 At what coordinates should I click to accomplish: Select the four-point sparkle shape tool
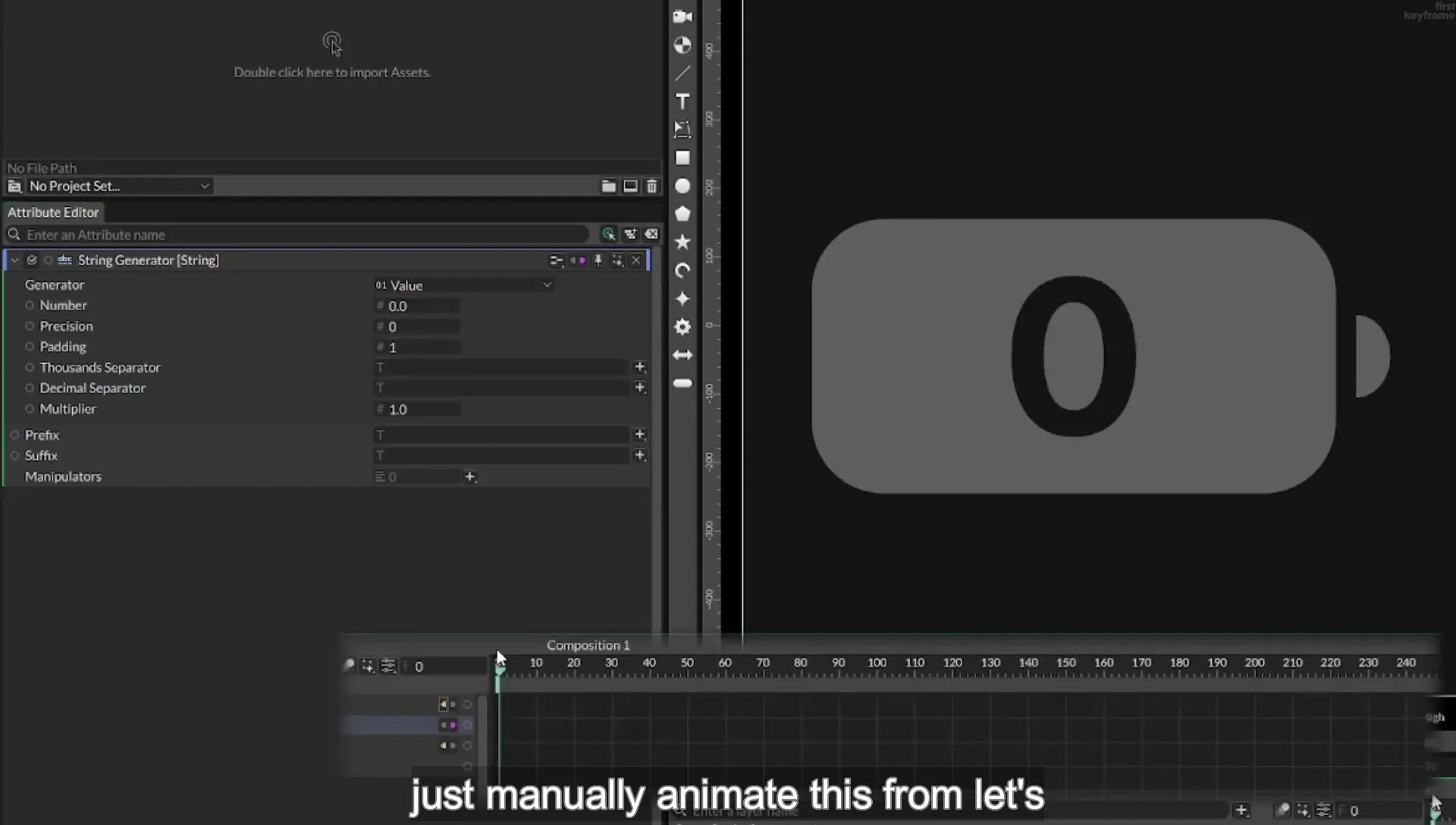pos(682,299)
